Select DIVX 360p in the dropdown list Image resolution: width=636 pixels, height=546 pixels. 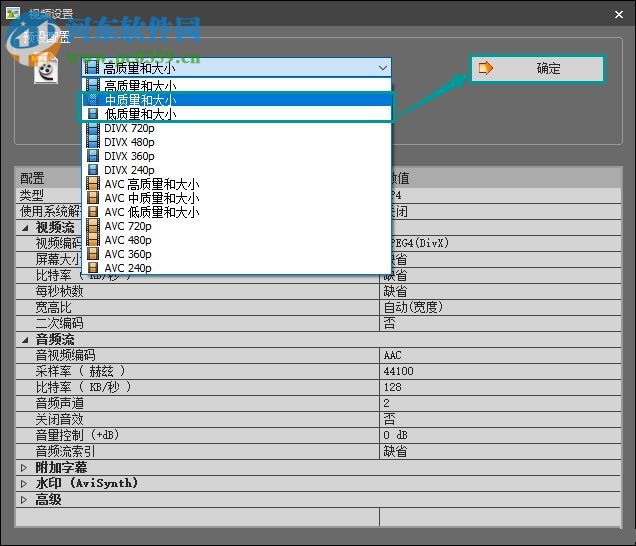click(x=236, y=156)
